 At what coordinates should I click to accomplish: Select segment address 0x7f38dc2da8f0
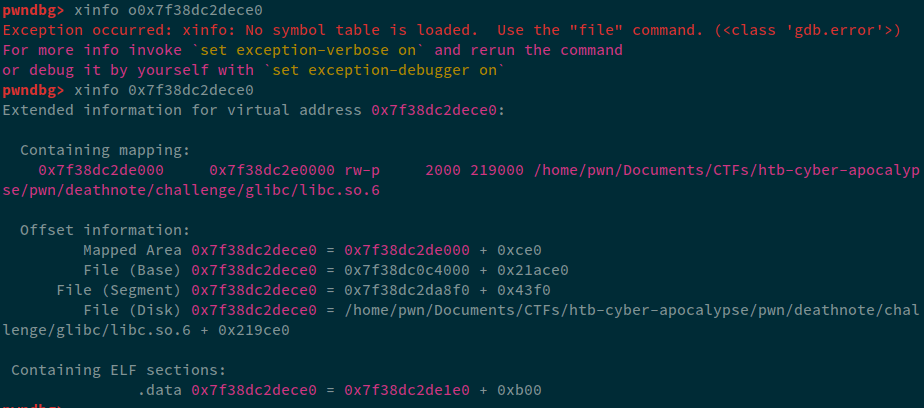406,290
